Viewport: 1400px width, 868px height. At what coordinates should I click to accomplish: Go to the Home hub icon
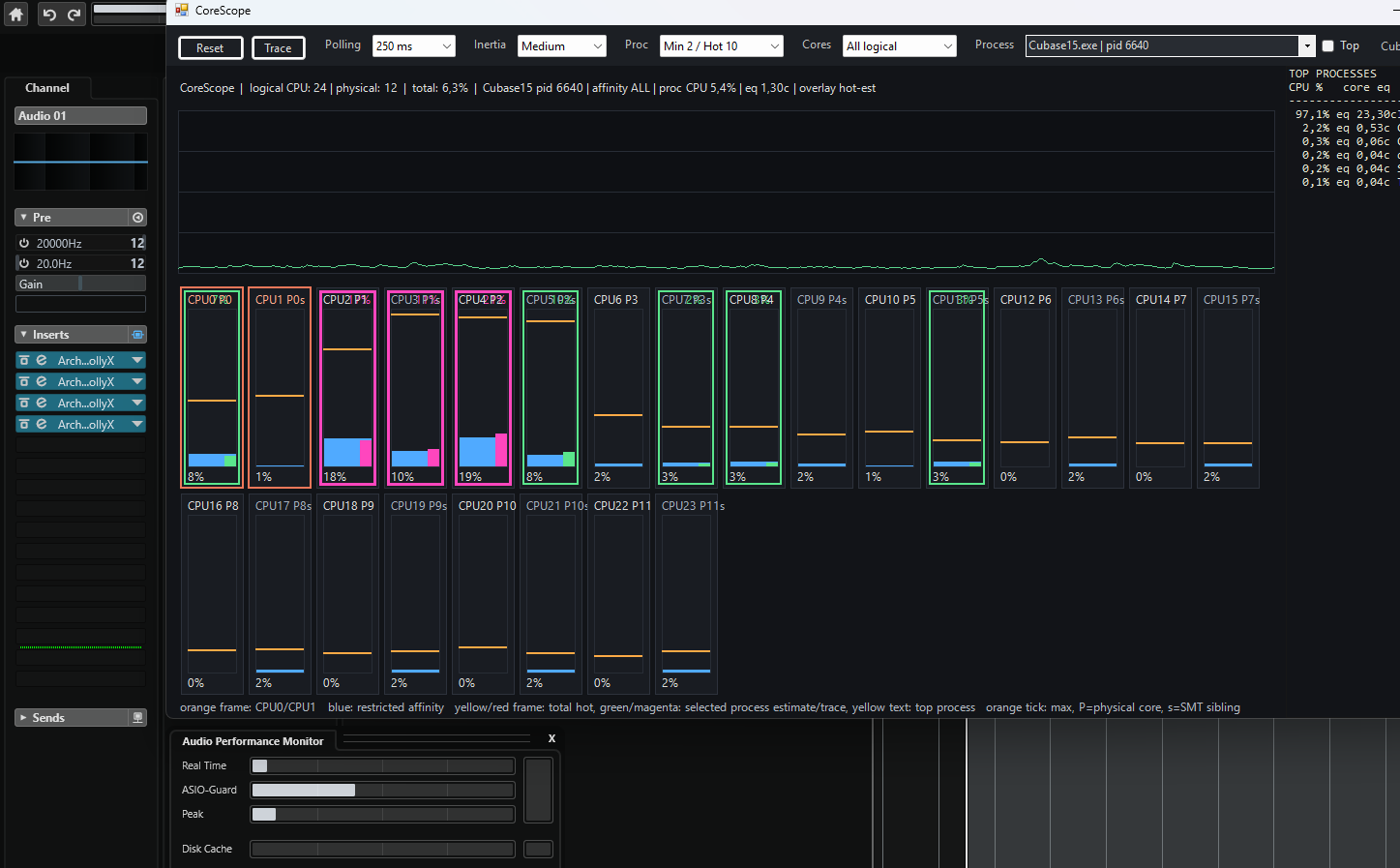point(16,15)
